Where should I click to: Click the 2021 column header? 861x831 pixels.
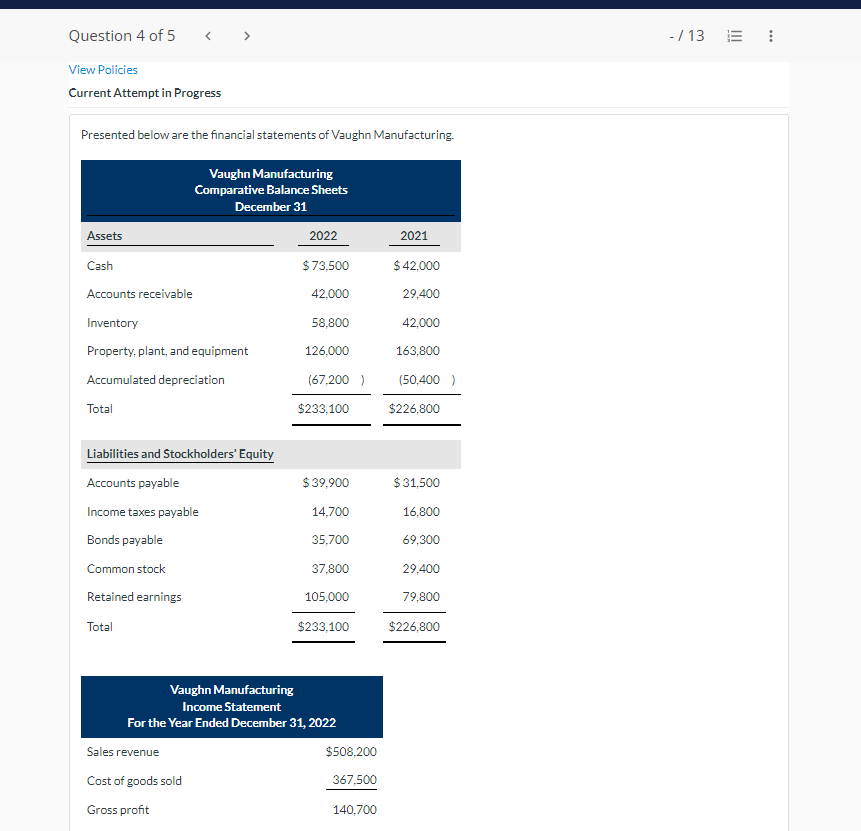(413, 235)
